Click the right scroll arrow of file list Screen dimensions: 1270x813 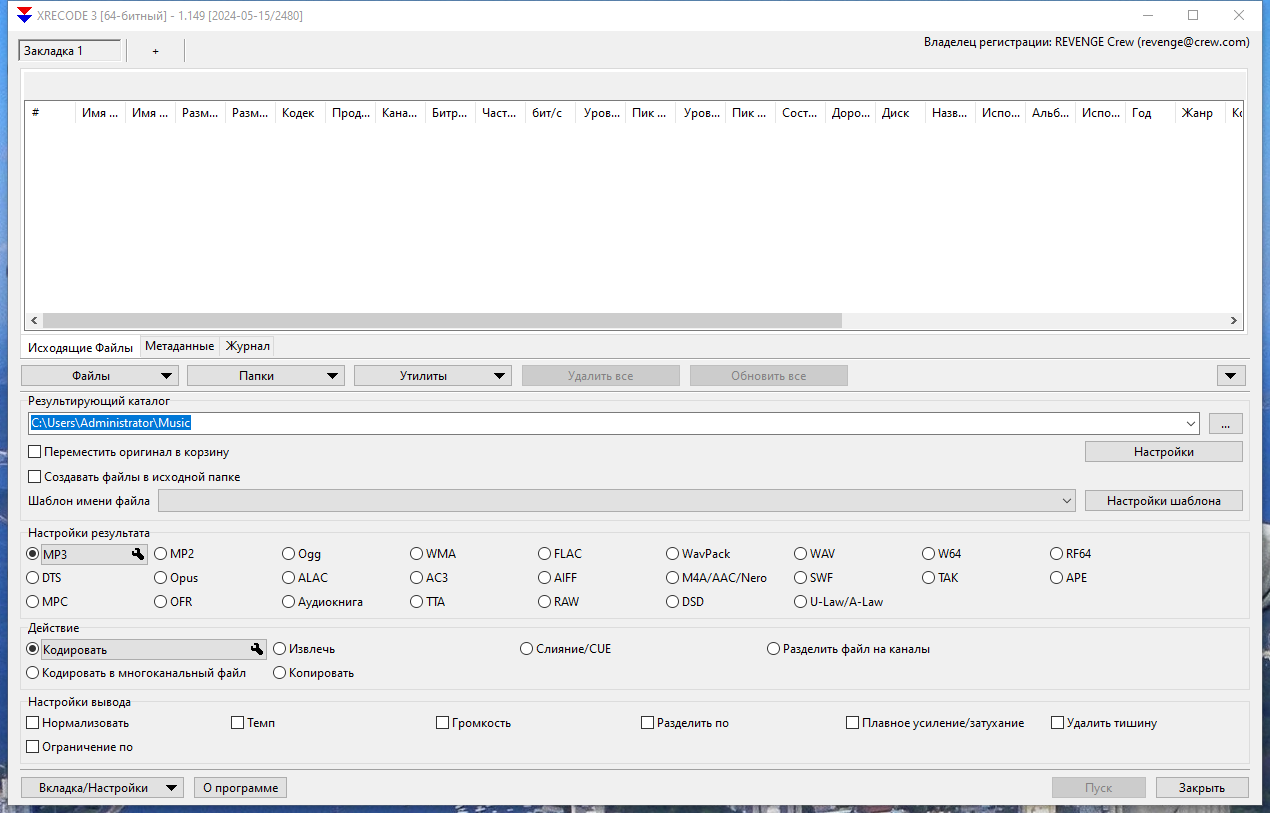1234,321
